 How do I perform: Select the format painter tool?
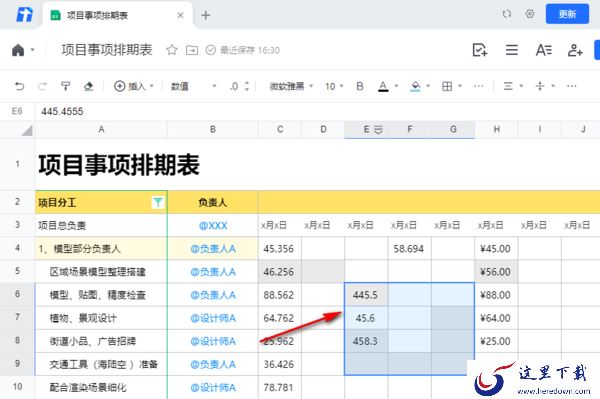(65, 86)
